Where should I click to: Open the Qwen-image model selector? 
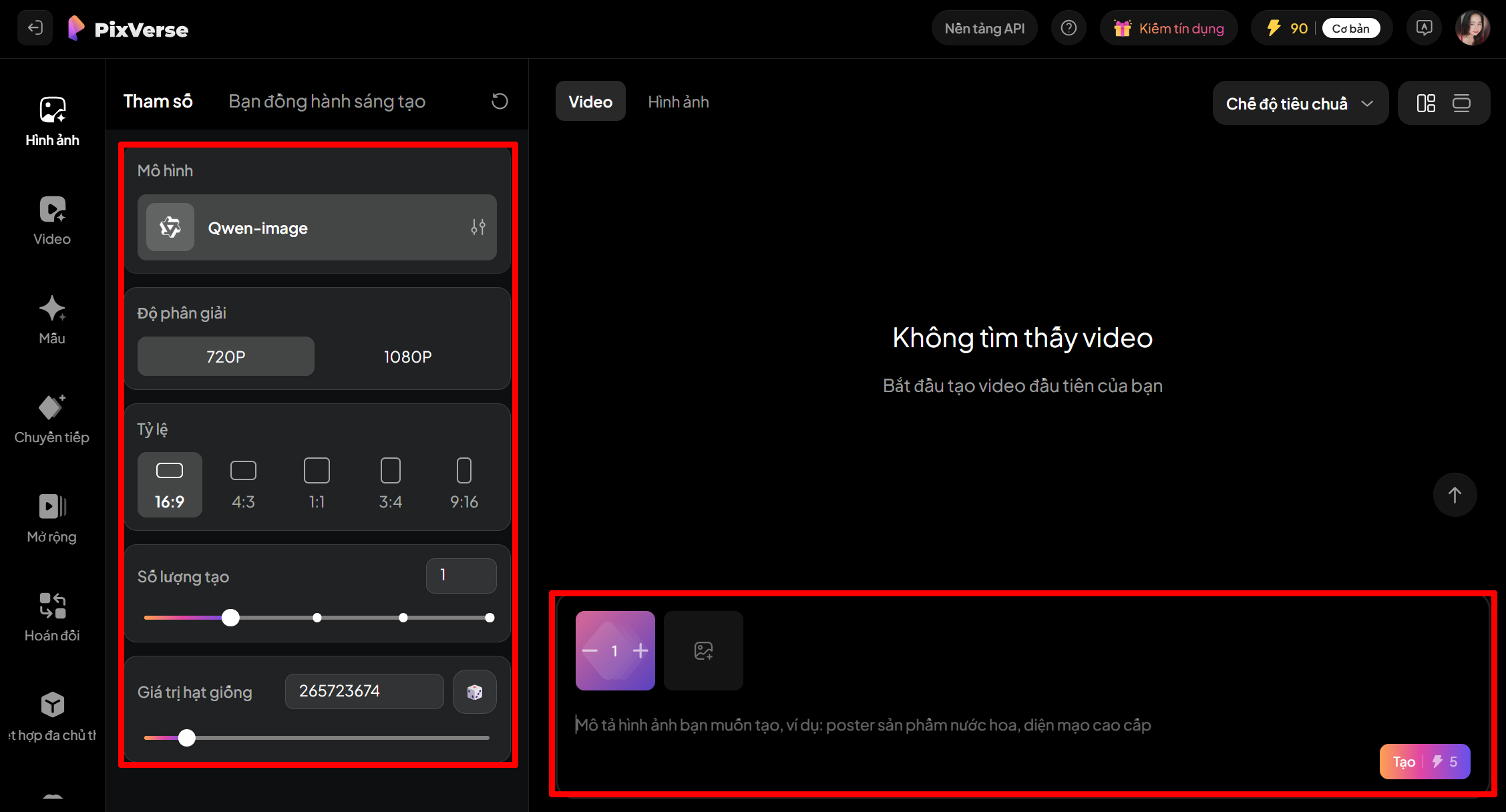click(317, 228)
